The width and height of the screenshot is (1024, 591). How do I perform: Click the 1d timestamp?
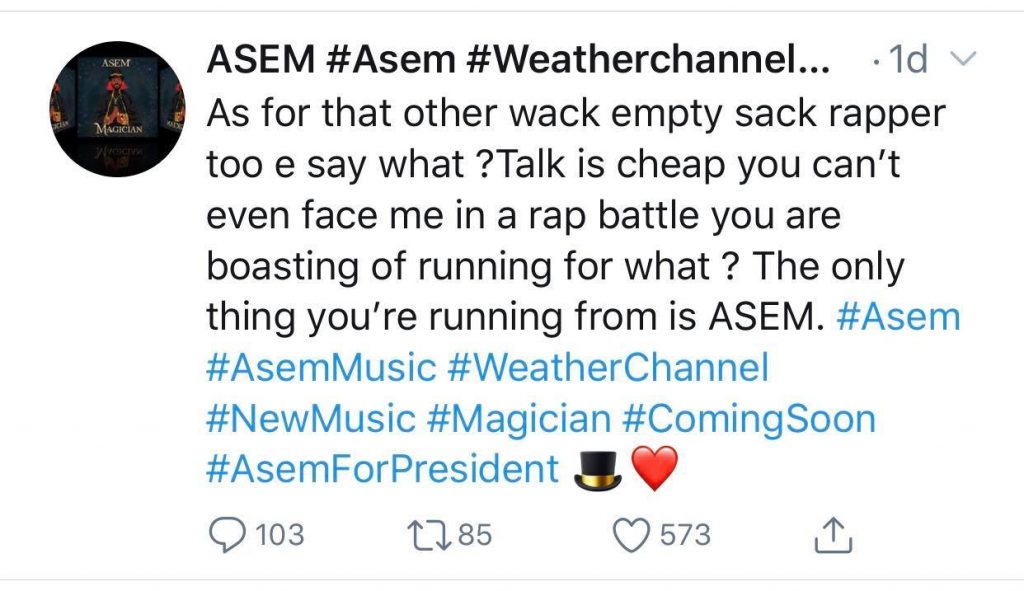pyautogui.click(x=906, y=62)
